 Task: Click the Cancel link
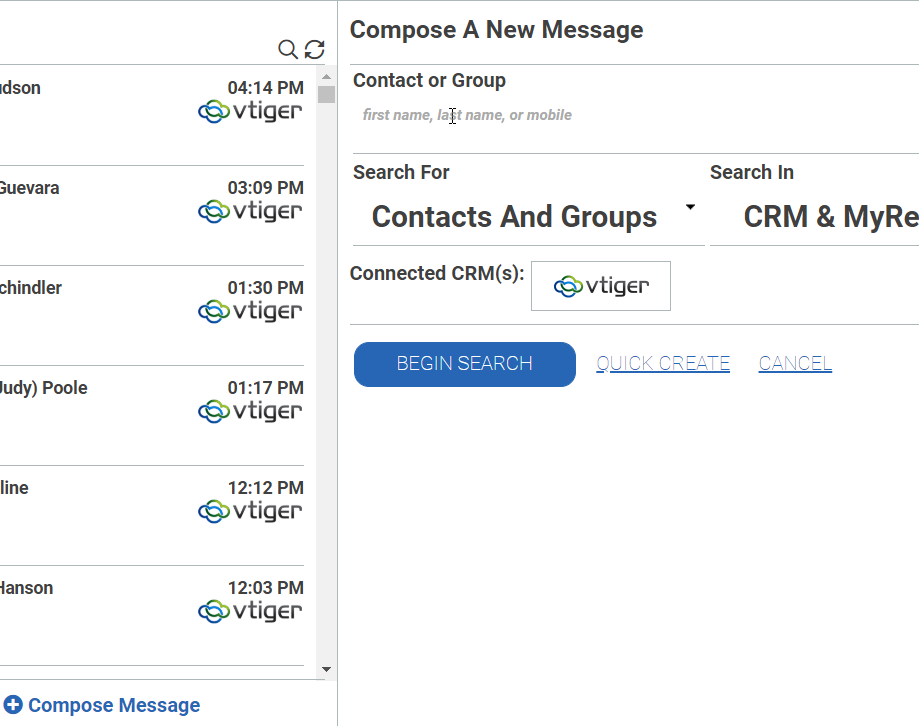click(x=795, y=364)
